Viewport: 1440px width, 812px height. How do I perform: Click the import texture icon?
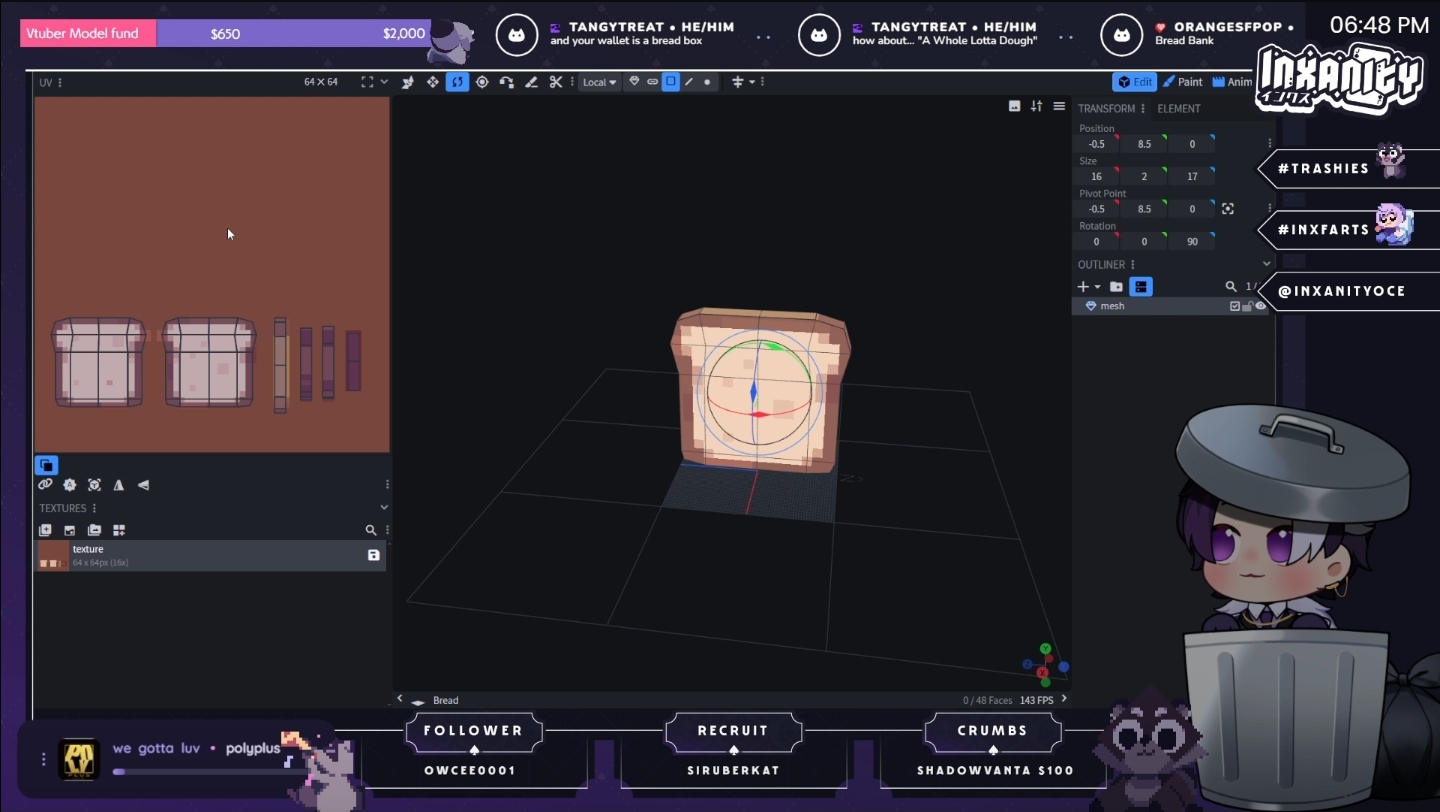tap(70, 530)
